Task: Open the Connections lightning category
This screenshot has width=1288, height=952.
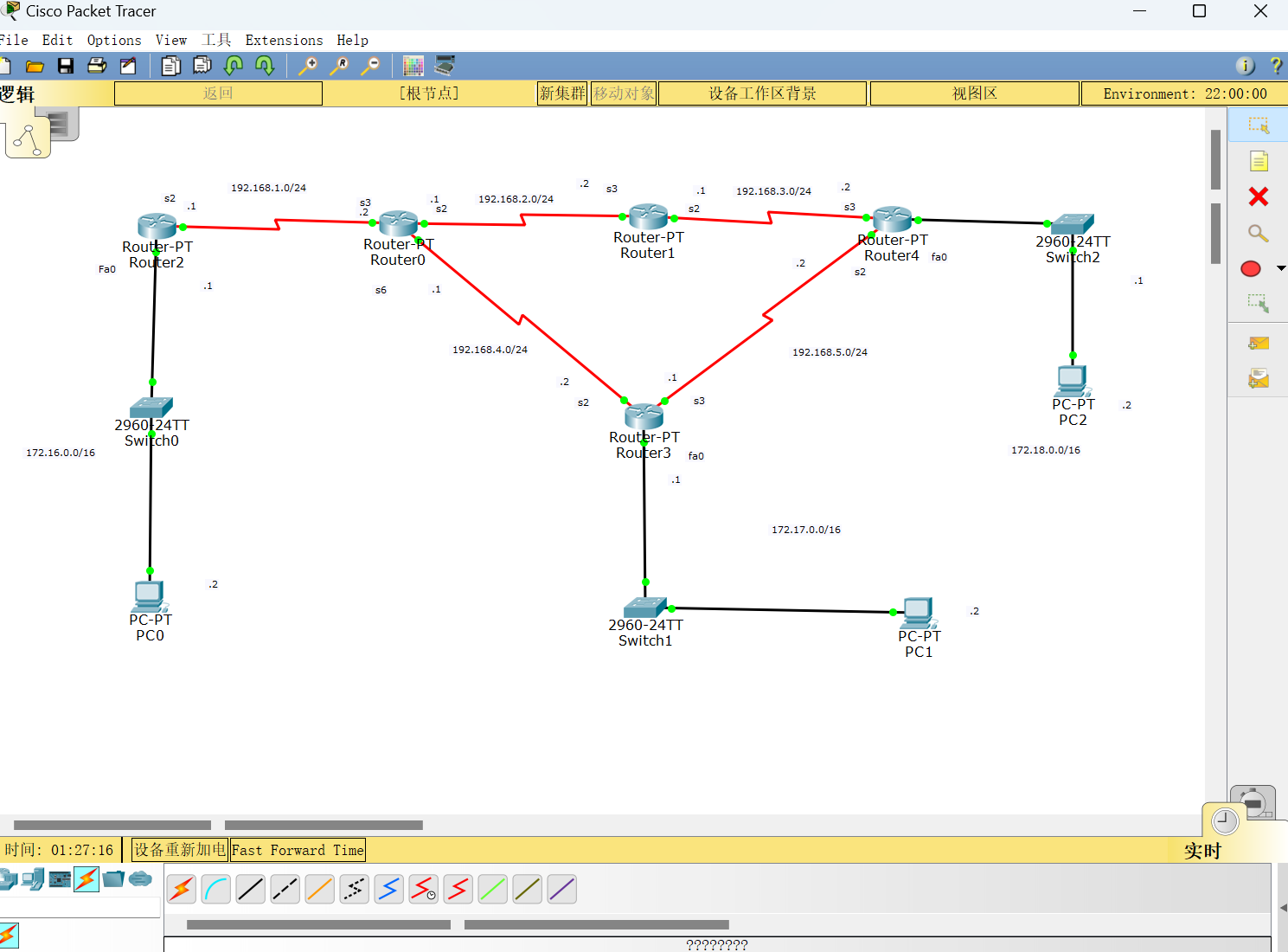Action: [x=87, y=879]
